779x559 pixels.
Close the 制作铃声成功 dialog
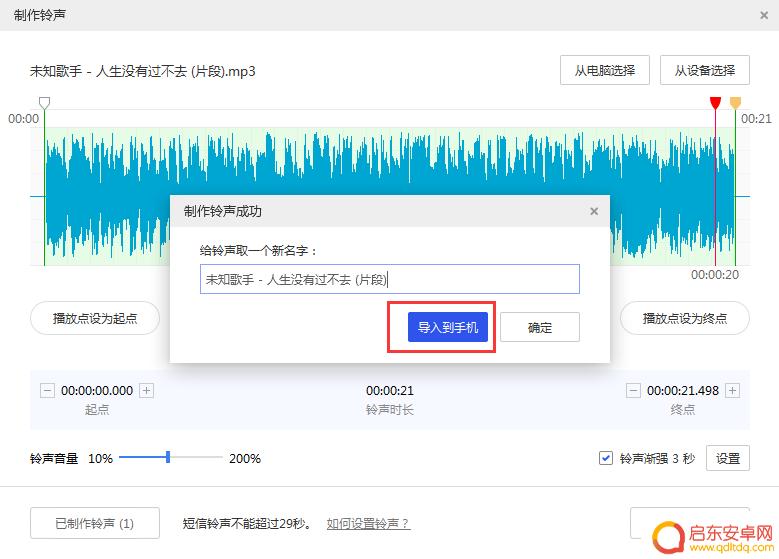tap(594, 211)
